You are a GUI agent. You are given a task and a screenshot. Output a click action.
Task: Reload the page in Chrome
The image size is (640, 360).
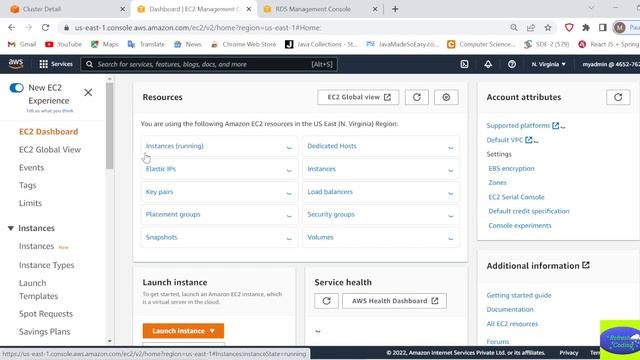(x=45, y=28)
